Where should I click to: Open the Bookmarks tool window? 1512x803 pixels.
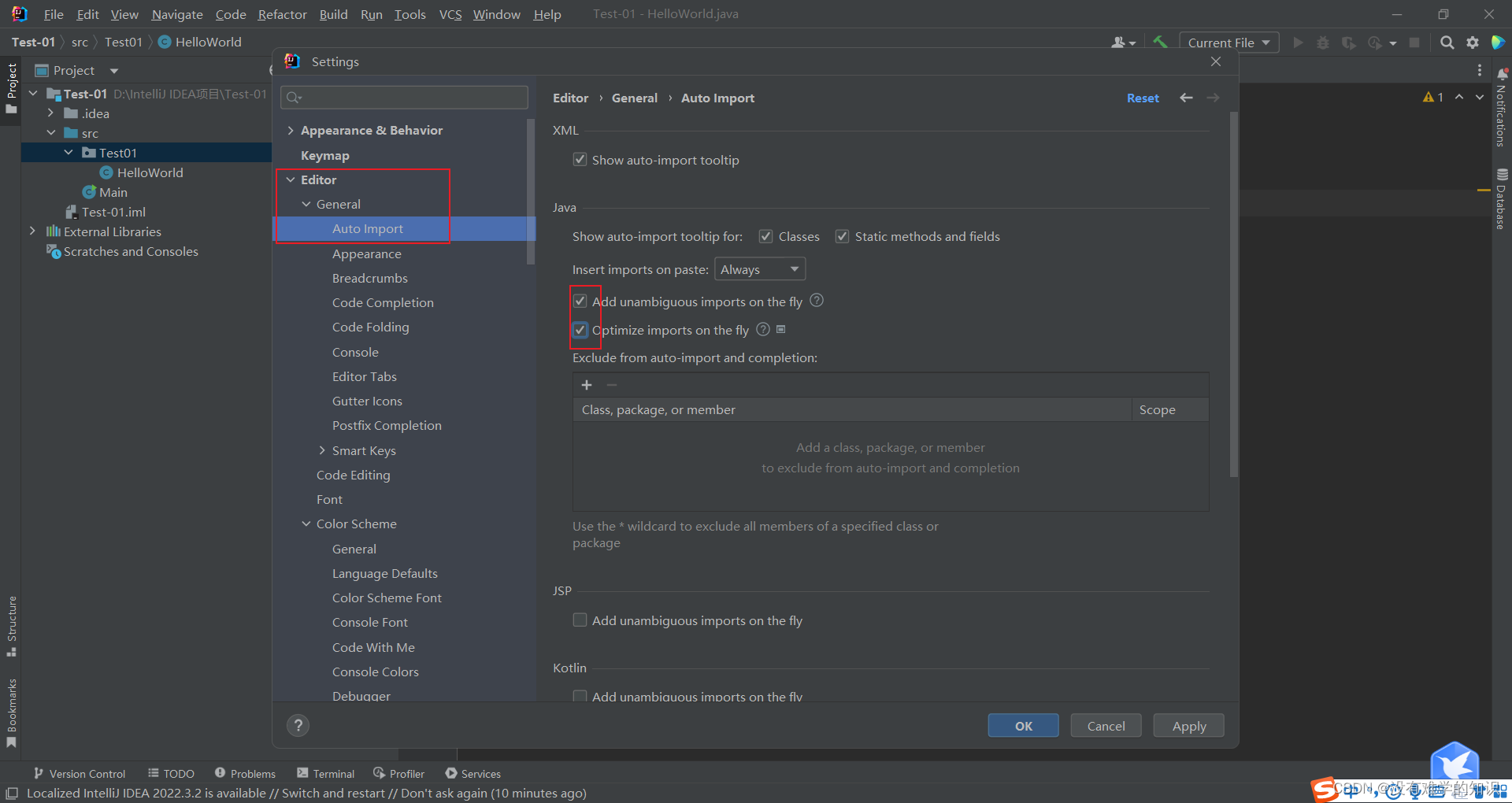tap(12, 712)
